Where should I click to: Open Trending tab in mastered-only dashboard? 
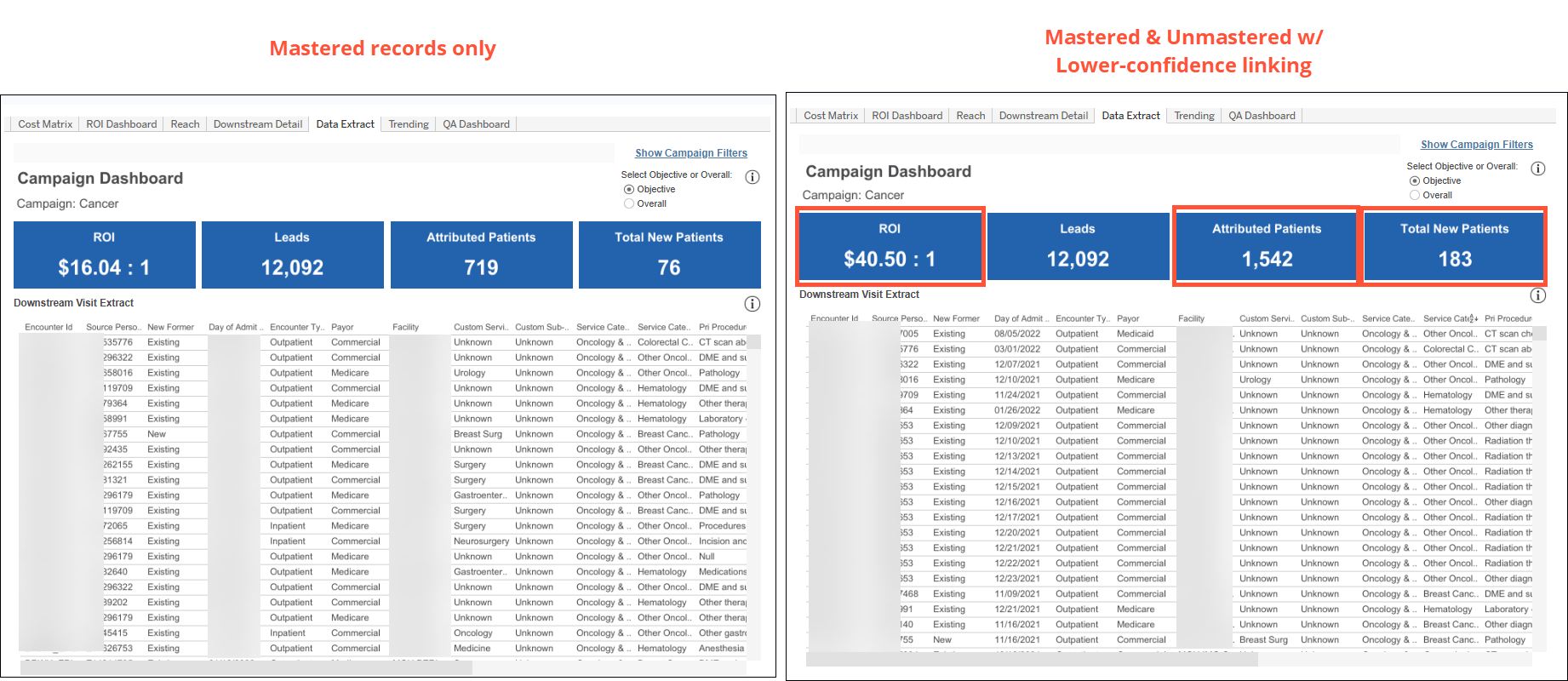pyautogui.click(x=409, y=124)
